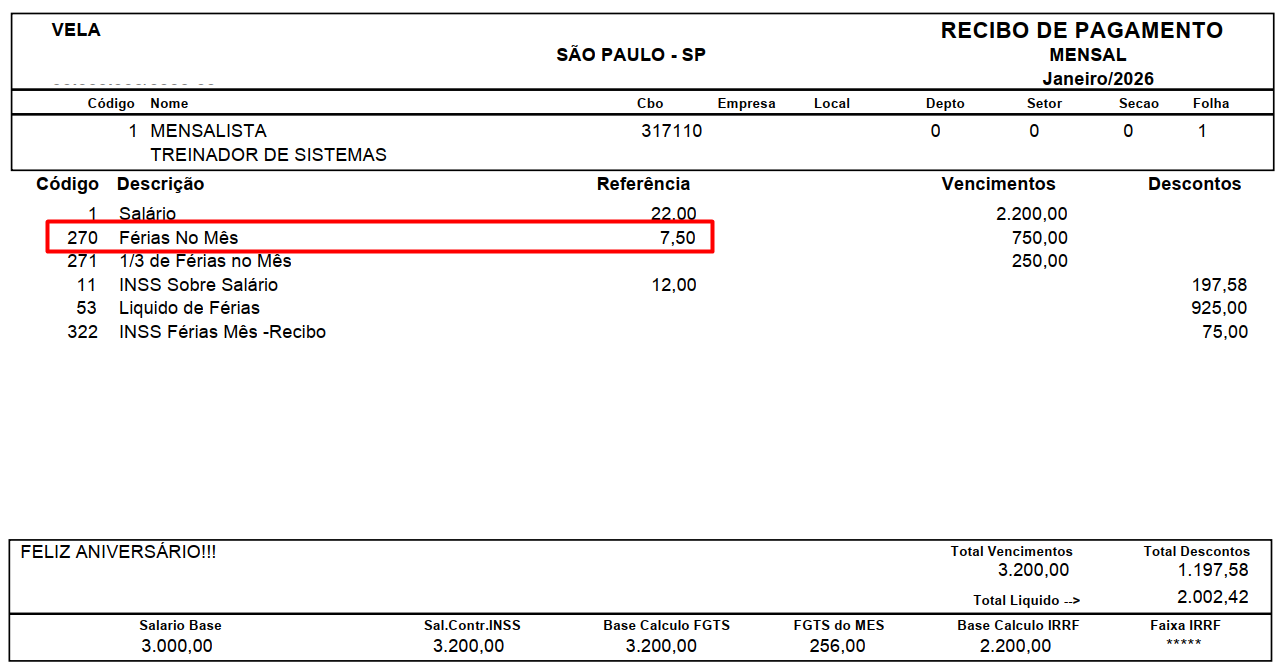Select the Total Descontos value 1.197,58
This screenshot has height=666, width=1283.
pyautogui.click(x=1213, y=570)
